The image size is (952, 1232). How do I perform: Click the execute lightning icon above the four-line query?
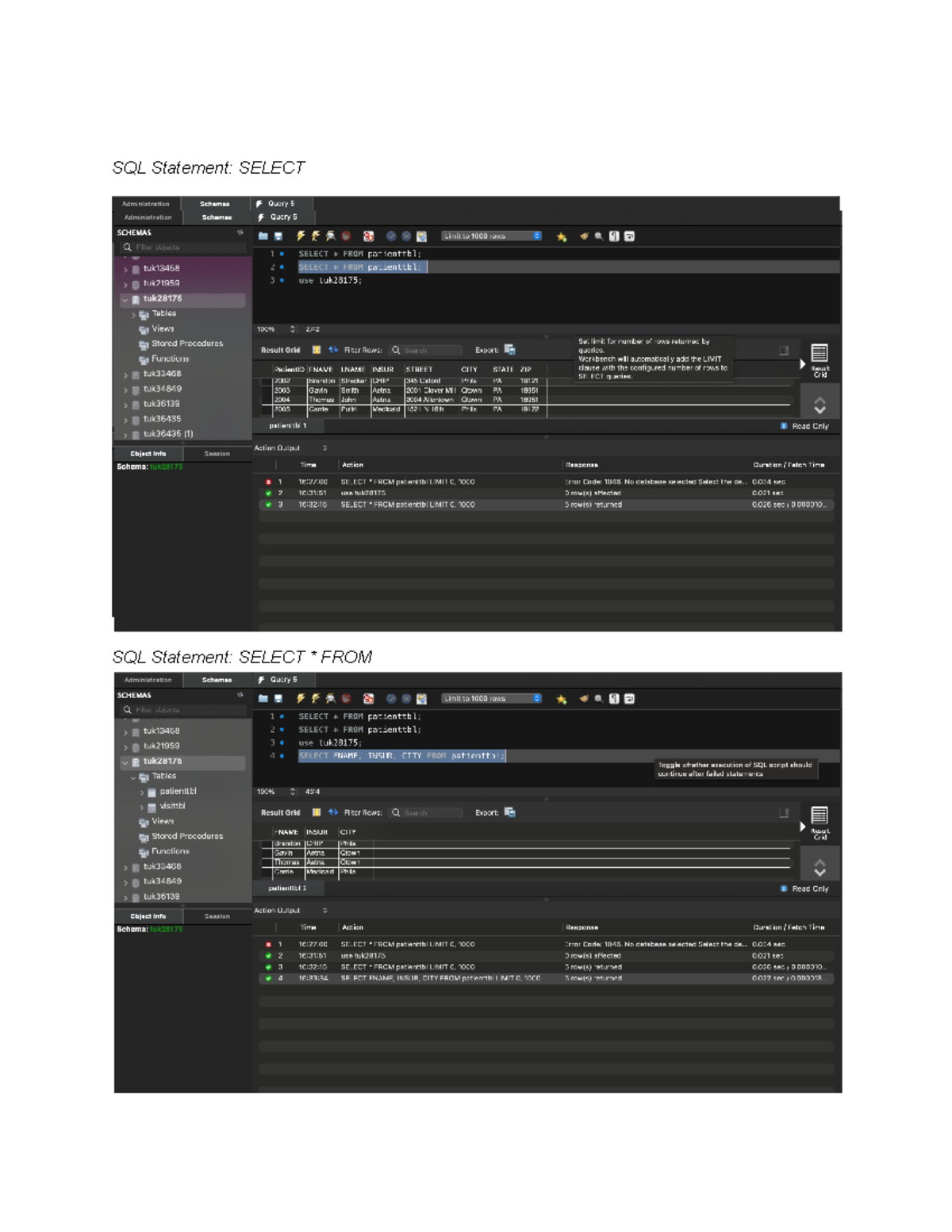click(x=301, y=699)
